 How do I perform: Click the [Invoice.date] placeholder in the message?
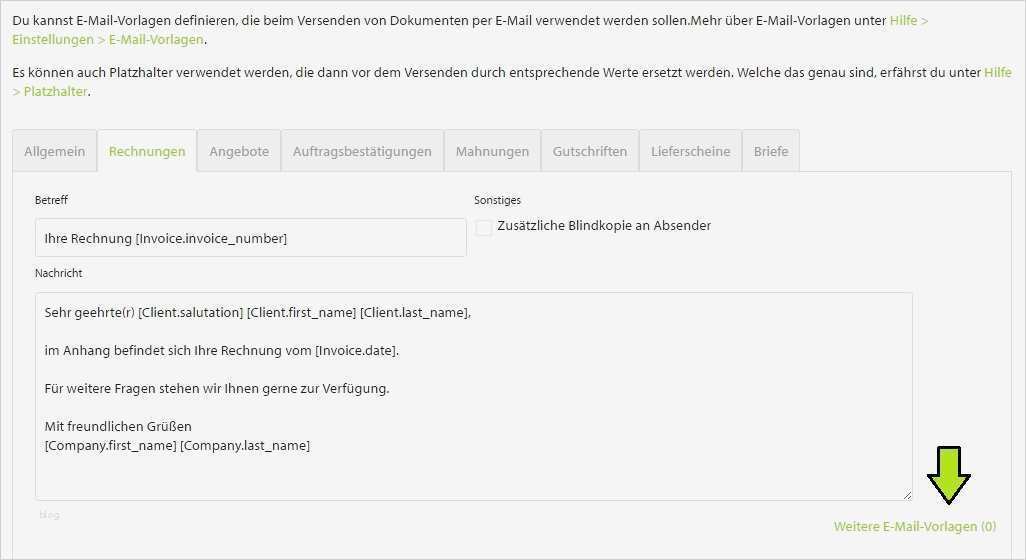click(x=356, y=351)
